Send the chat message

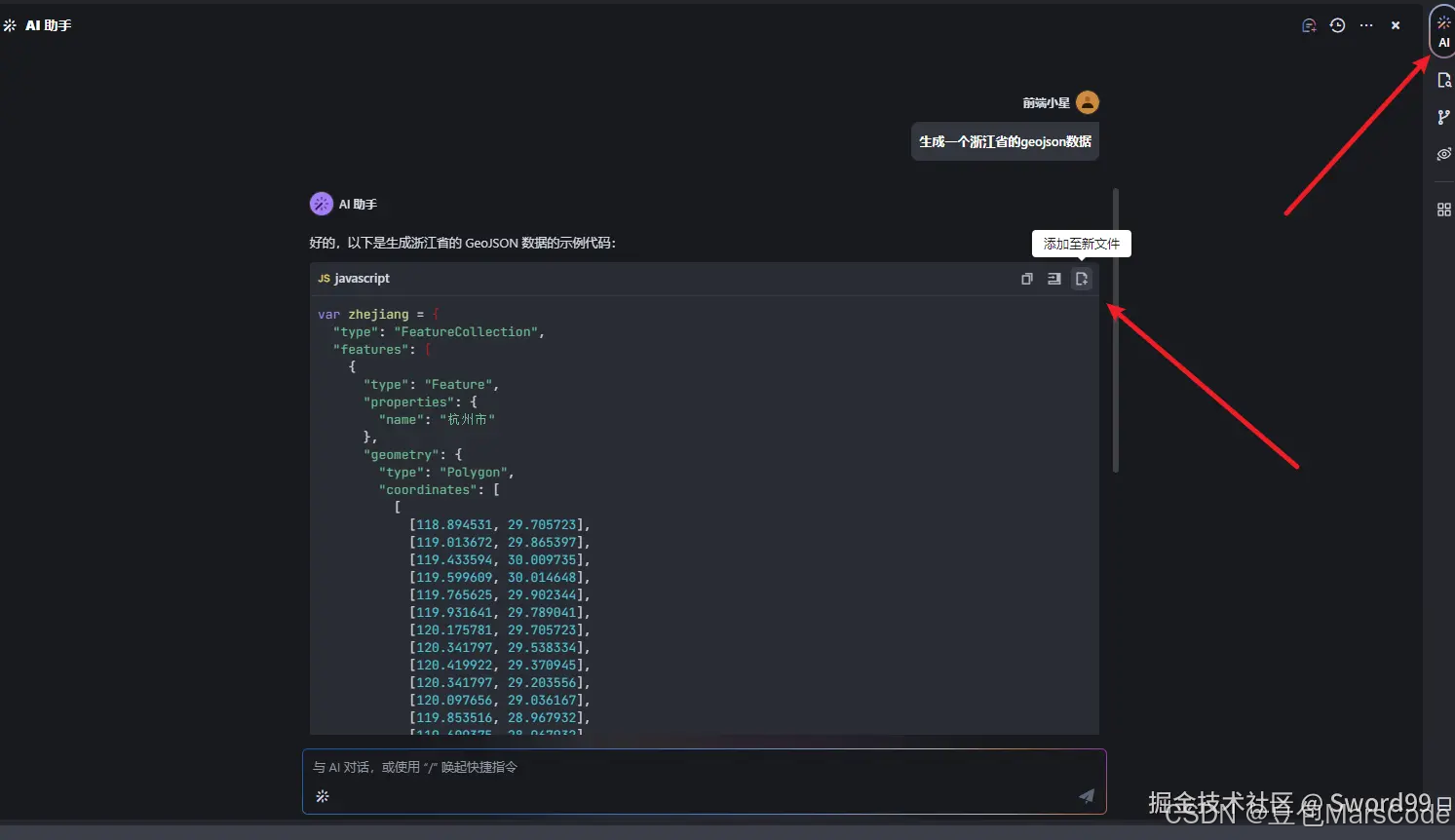tap(1087, 796)
